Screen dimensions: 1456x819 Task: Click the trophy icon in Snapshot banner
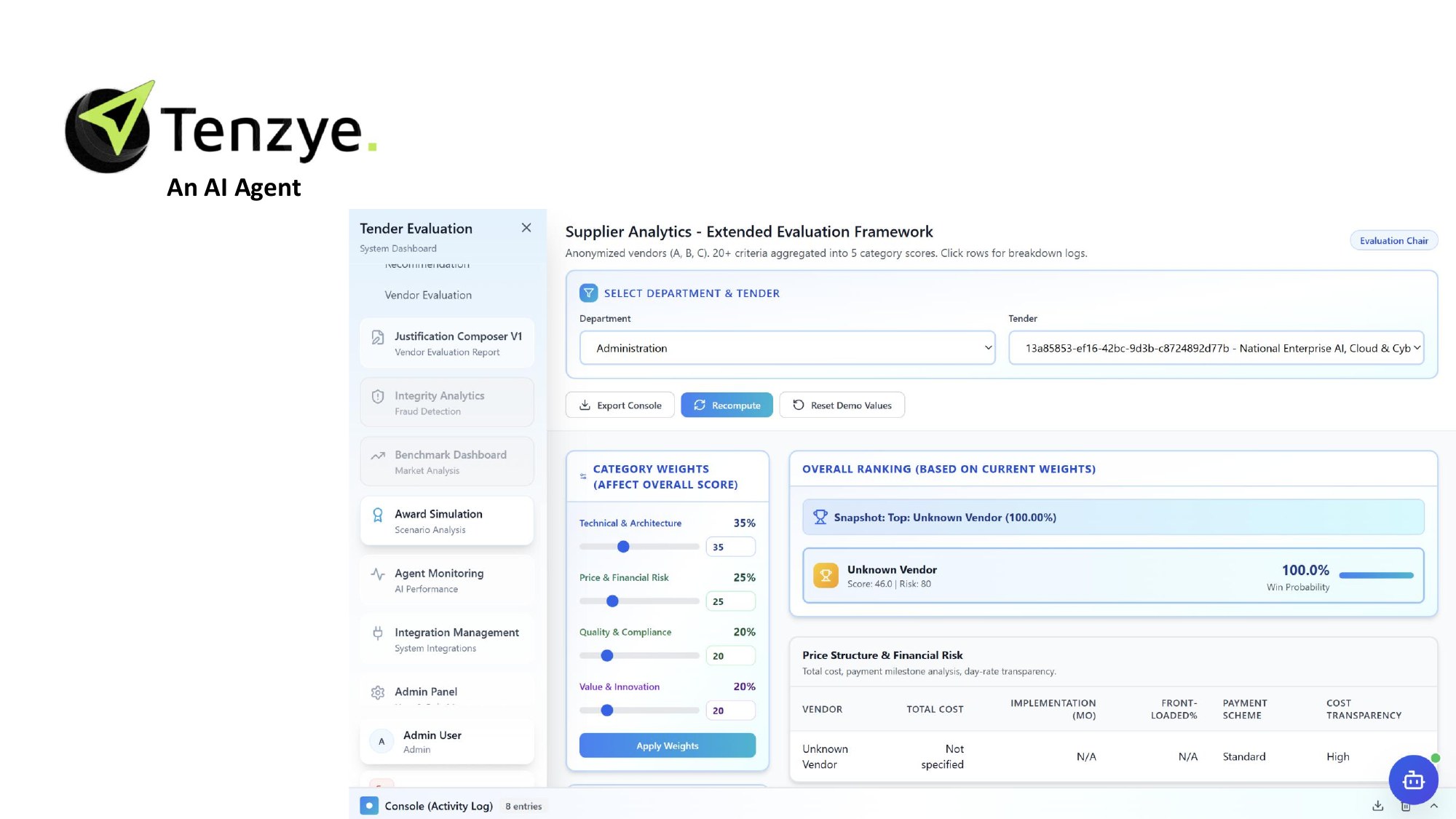coord(820,517)
